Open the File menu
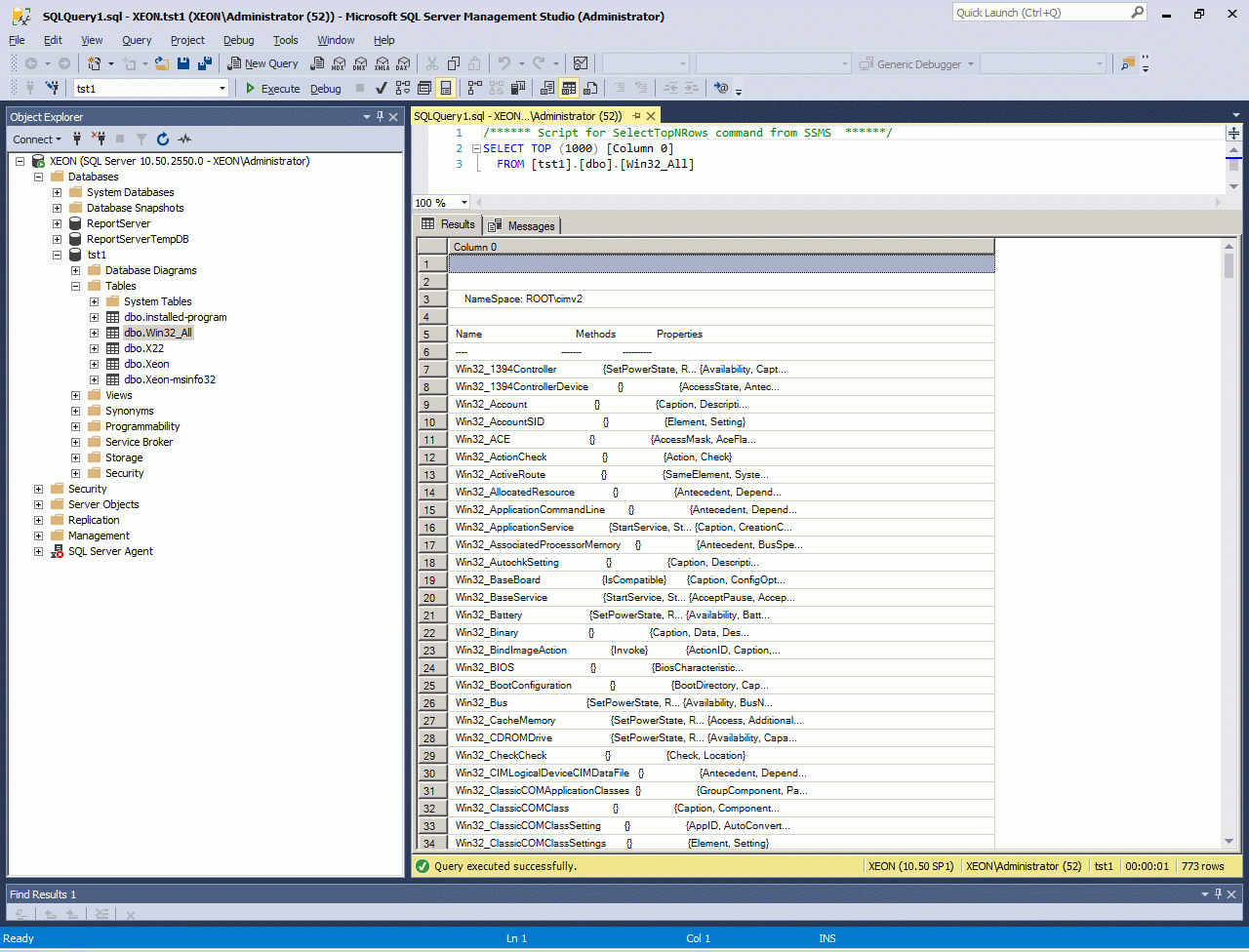Image resolution: width=1249 pixels, height=952 pixels. click(x=17, y=40)
